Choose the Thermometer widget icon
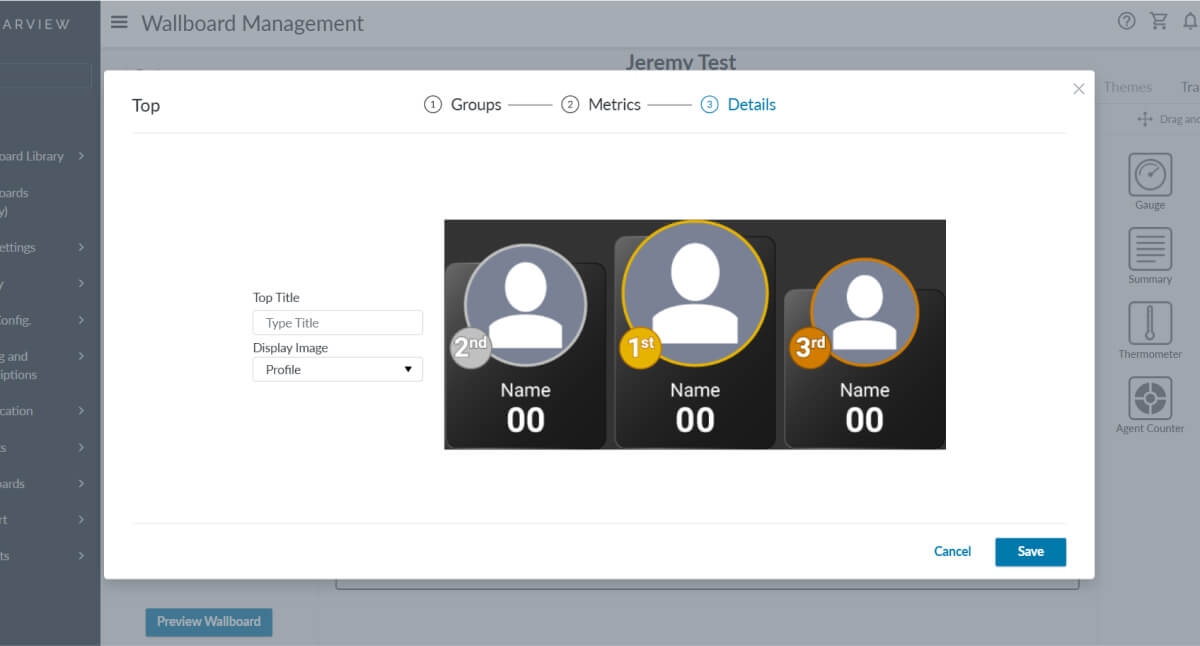 tap(1150, 324)
